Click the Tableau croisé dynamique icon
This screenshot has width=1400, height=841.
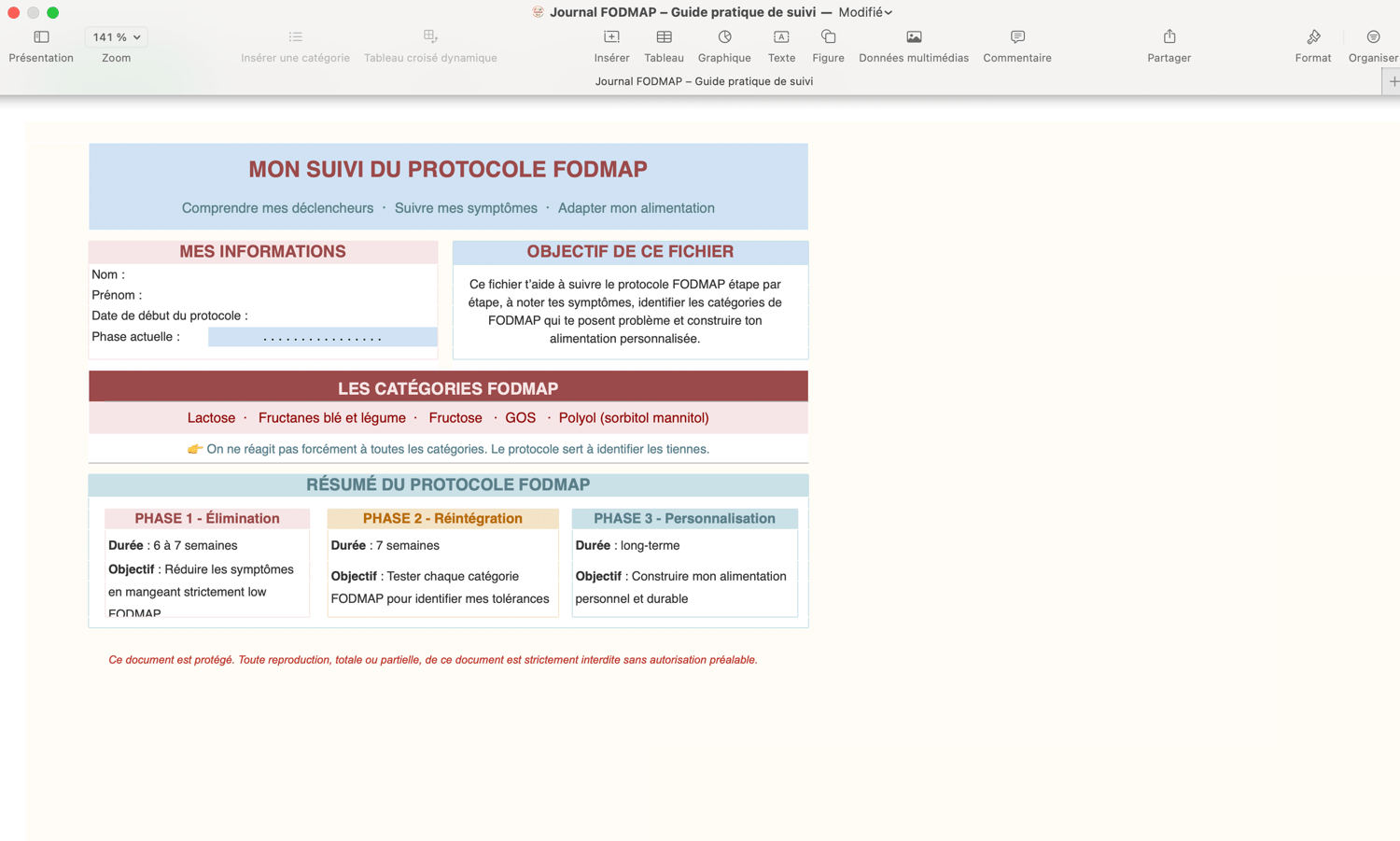430,37
